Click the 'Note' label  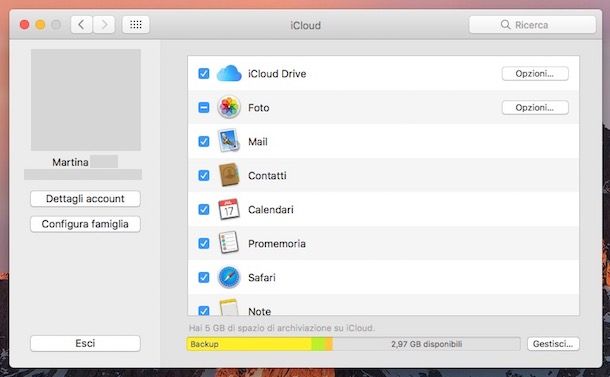coord(259,311)
